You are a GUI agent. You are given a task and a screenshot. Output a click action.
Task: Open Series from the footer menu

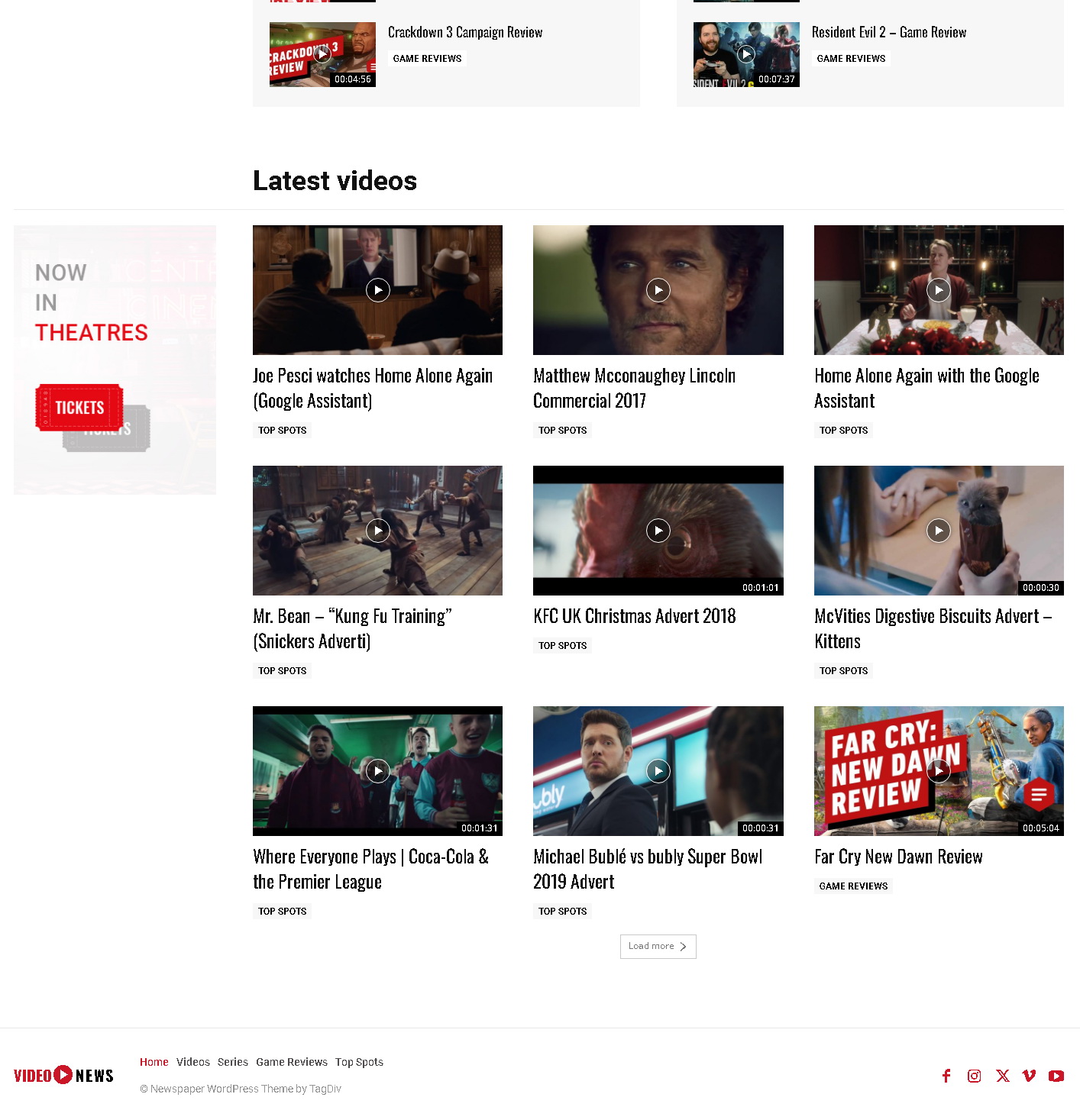(x=232, y=1062)
